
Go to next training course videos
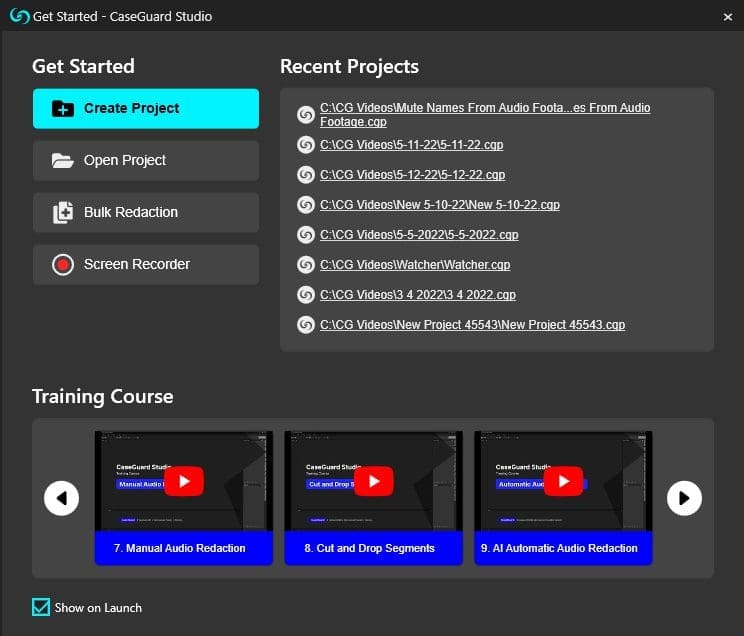pyautogui.click(x=684, y=498)
